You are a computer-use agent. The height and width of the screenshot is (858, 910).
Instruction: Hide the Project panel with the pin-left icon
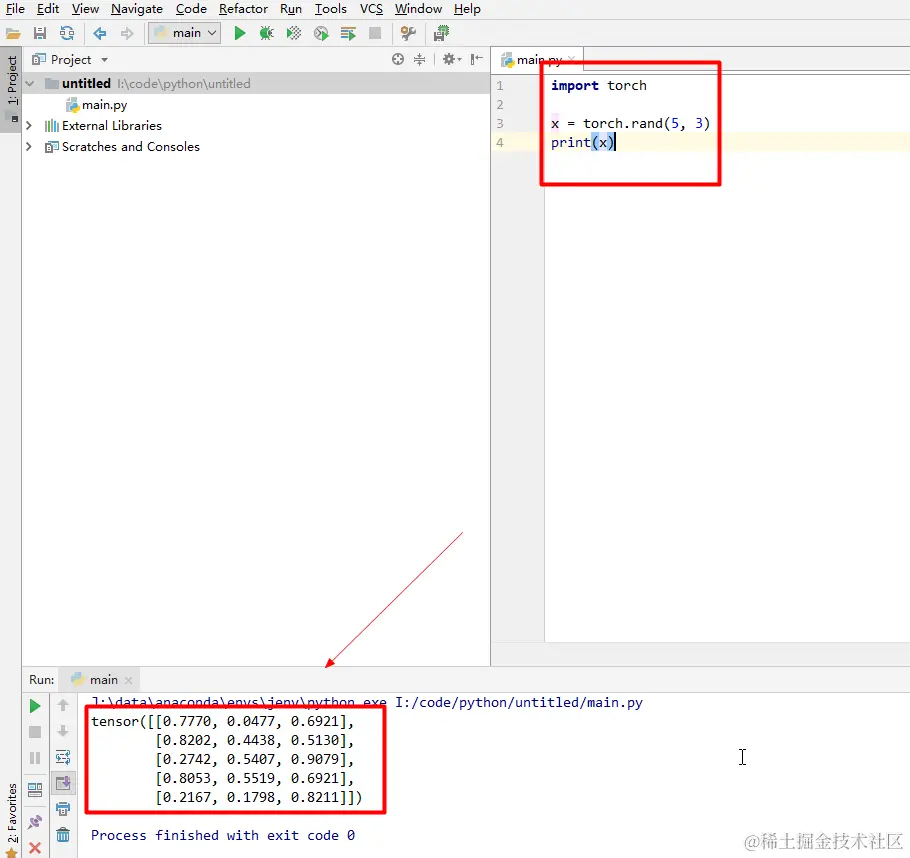coord(476,59)
